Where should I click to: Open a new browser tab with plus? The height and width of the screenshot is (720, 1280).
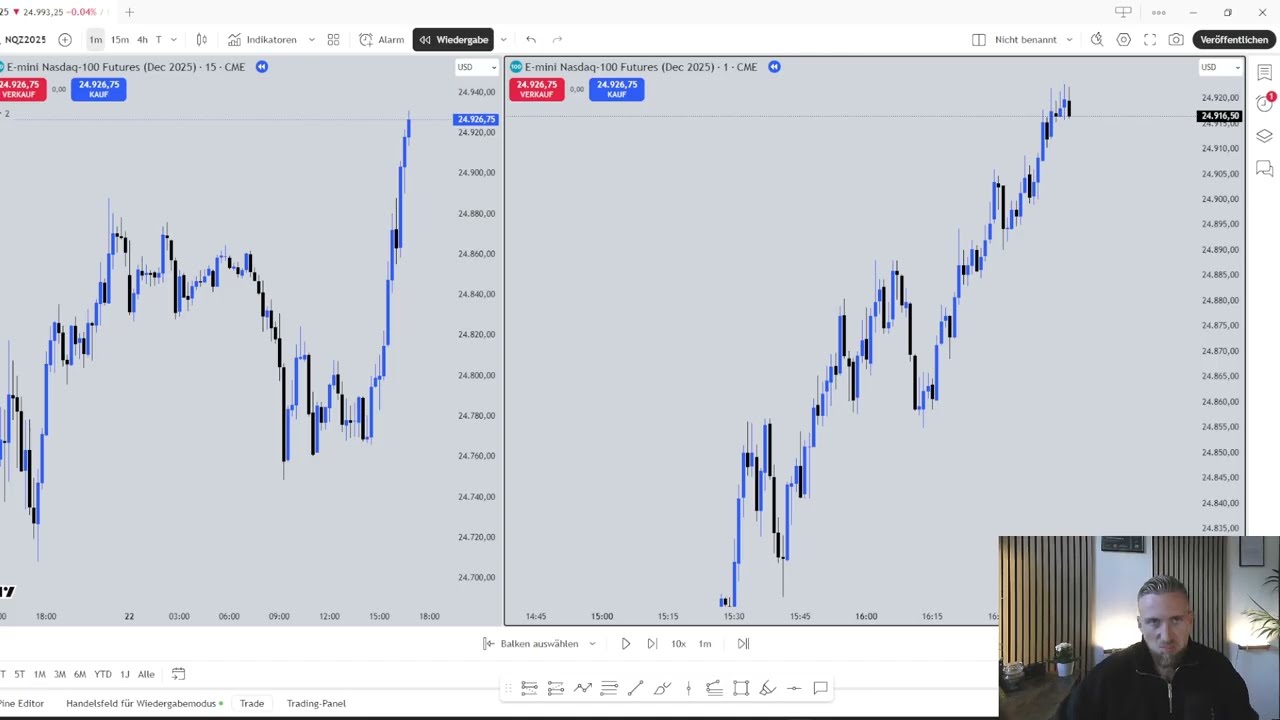tap(129, 12)
